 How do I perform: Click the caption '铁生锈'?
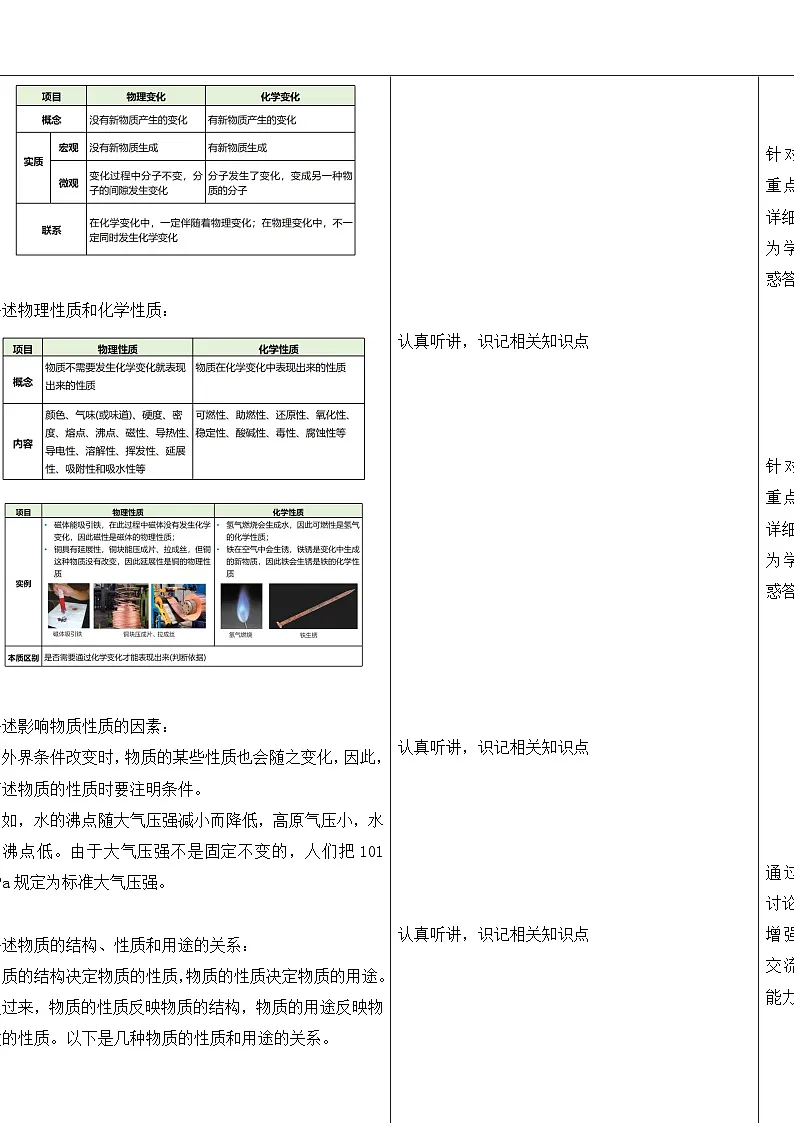coord(309,635)
